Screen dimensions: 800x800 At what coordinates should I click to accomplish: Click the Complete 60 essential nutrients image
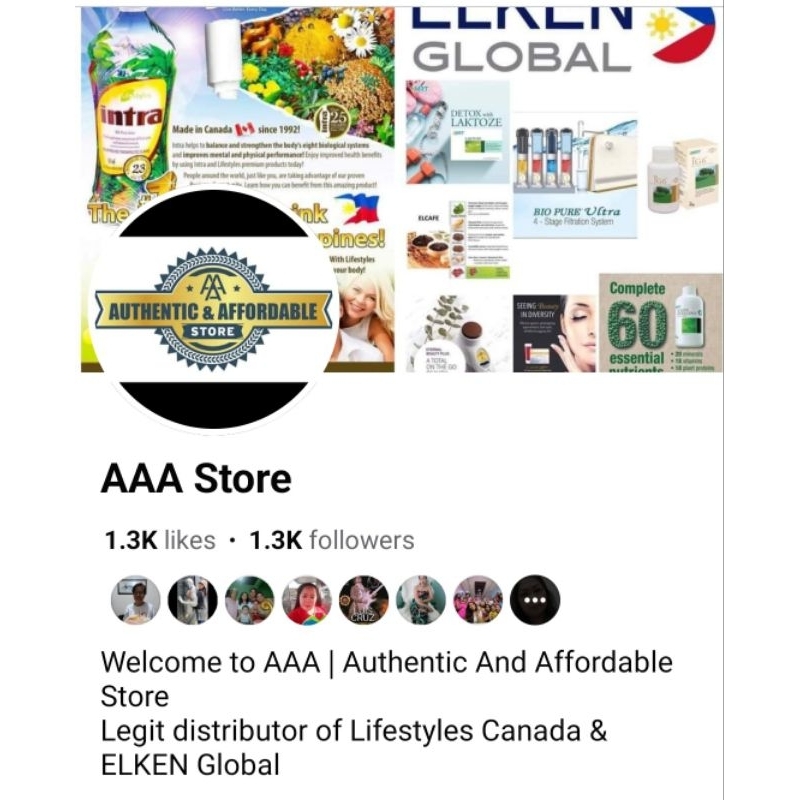point(661,323)
